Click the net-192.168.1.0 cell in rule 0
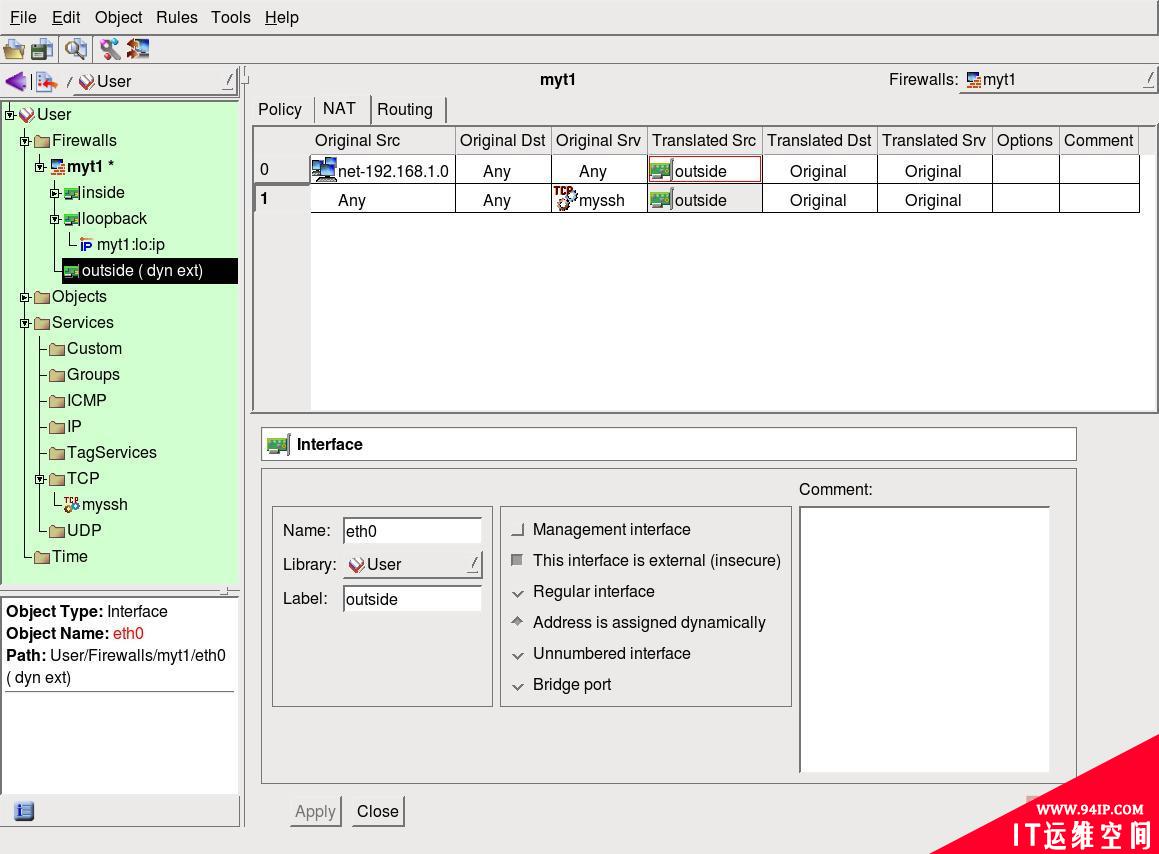Screen dimensions: 1159x854 pyautogui.click(x=382, y=170)
